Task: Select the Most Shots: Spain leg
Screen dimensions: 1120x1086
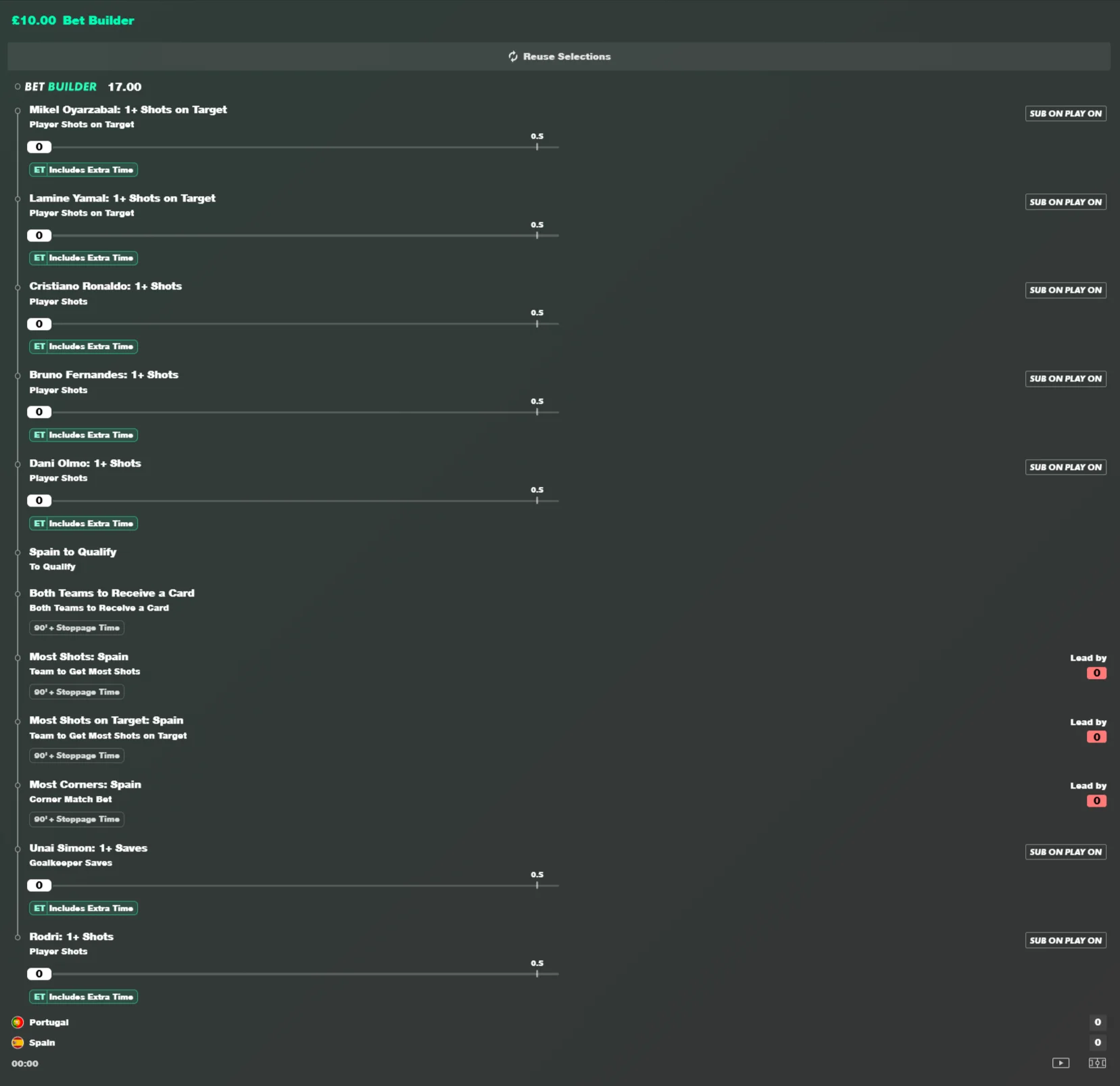Action: pyautogui.click(x=78, y=657)
